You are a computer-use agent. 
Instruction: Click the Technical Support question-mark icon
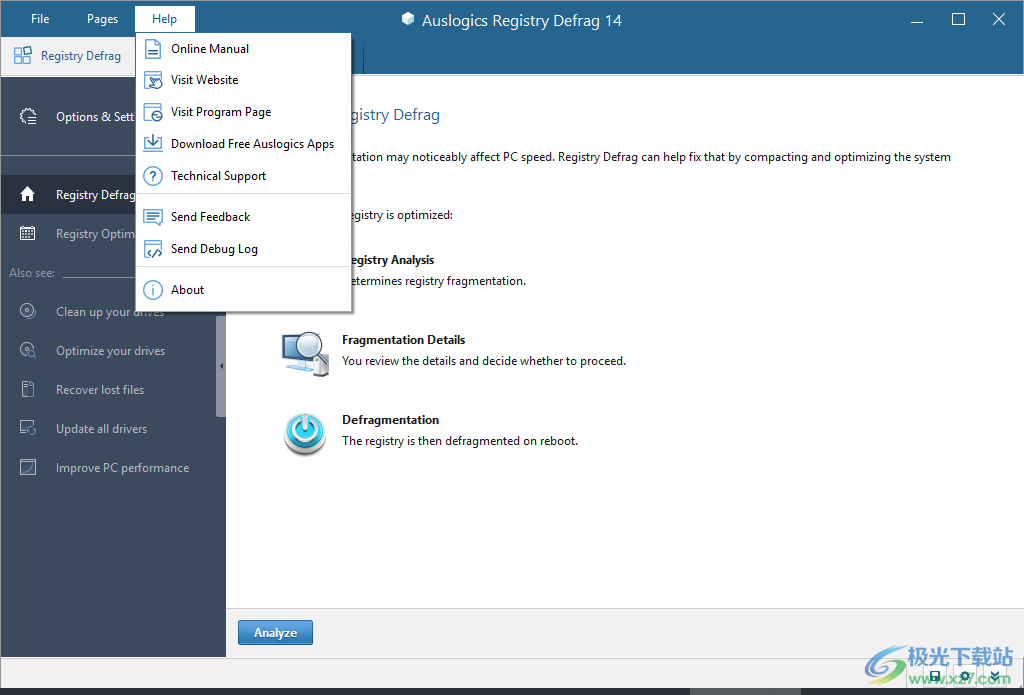(x=153, y=176)
